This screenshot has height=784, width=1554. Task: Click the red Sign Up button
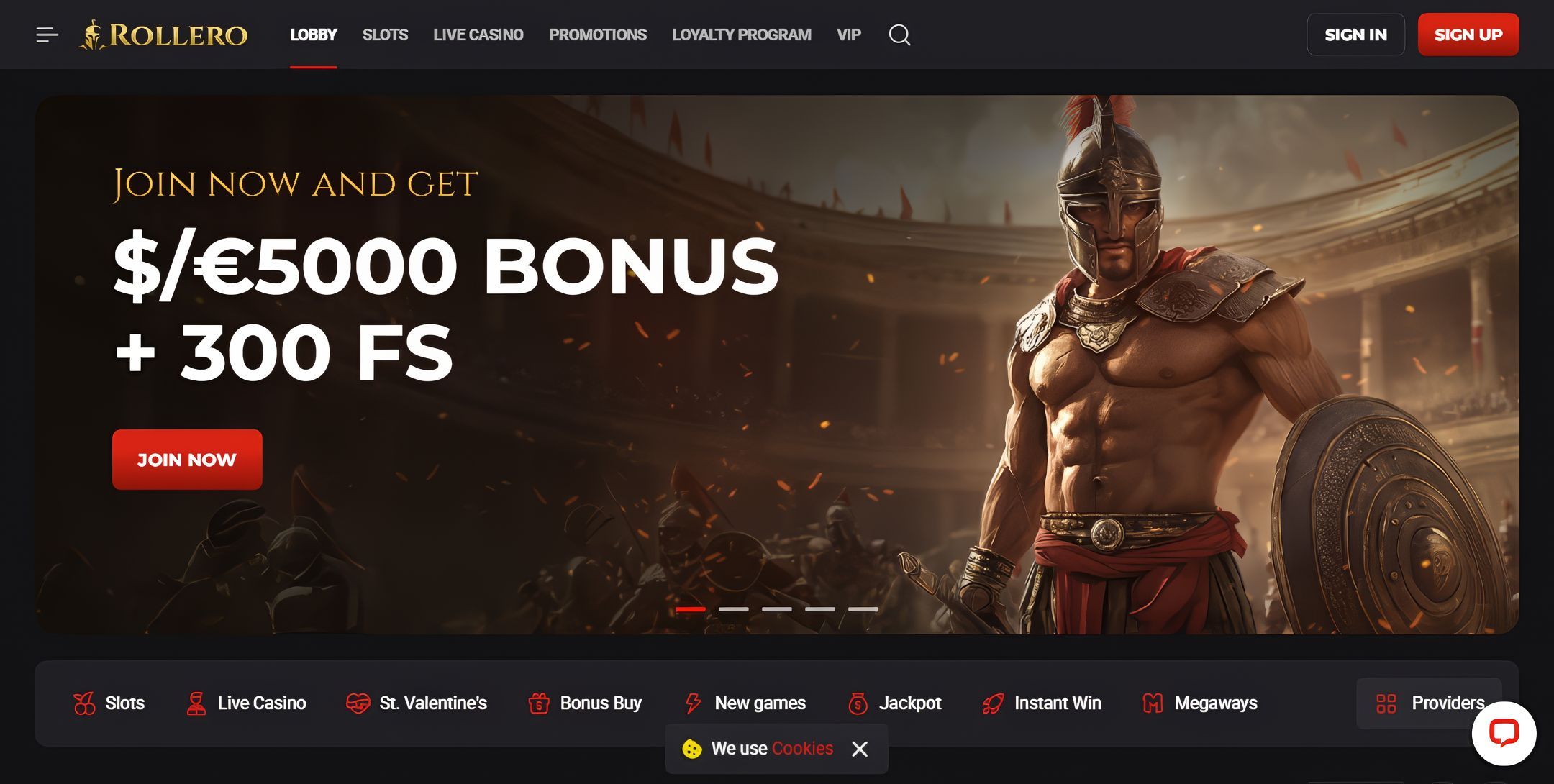1468,35
